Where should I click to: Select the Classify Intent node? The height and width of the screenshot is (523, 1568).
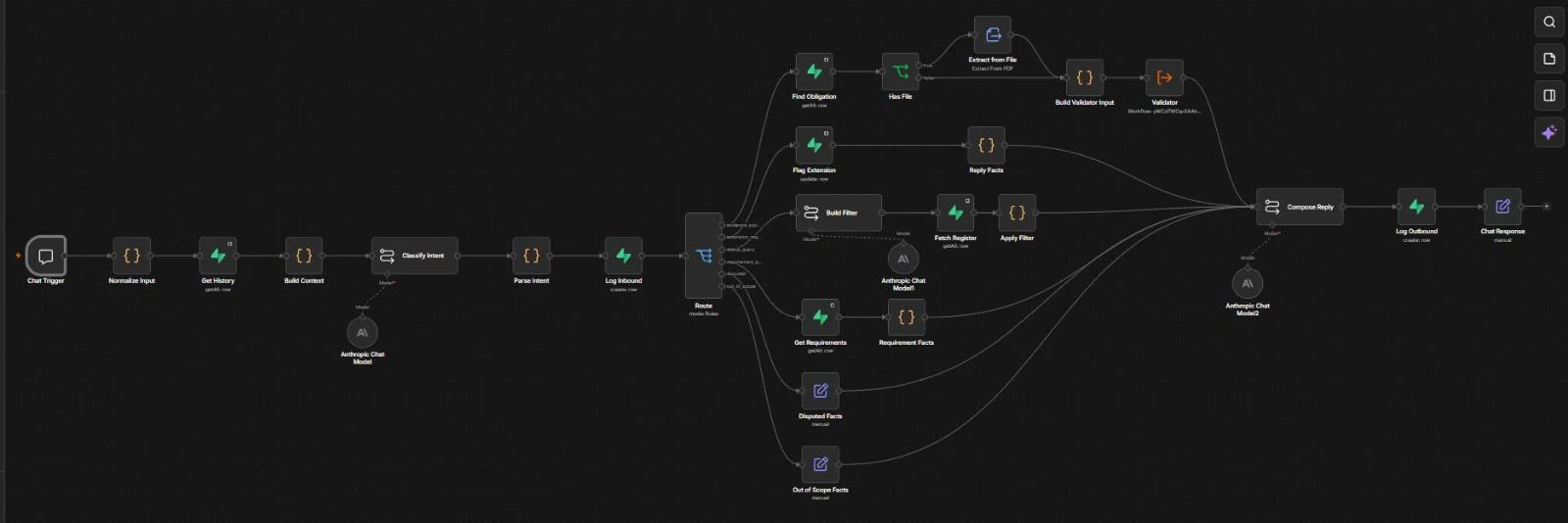click(x=414, y=256)
